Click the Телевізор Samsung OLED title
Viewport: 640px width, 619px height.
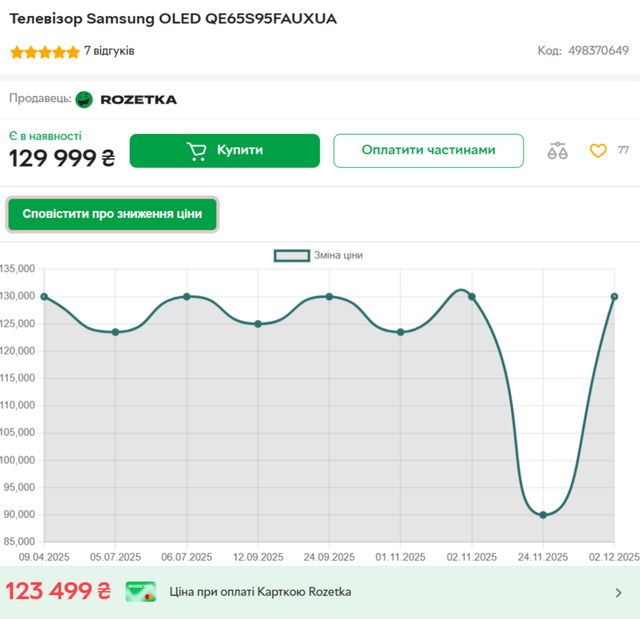pyautogui.click(x=173, y=19)
